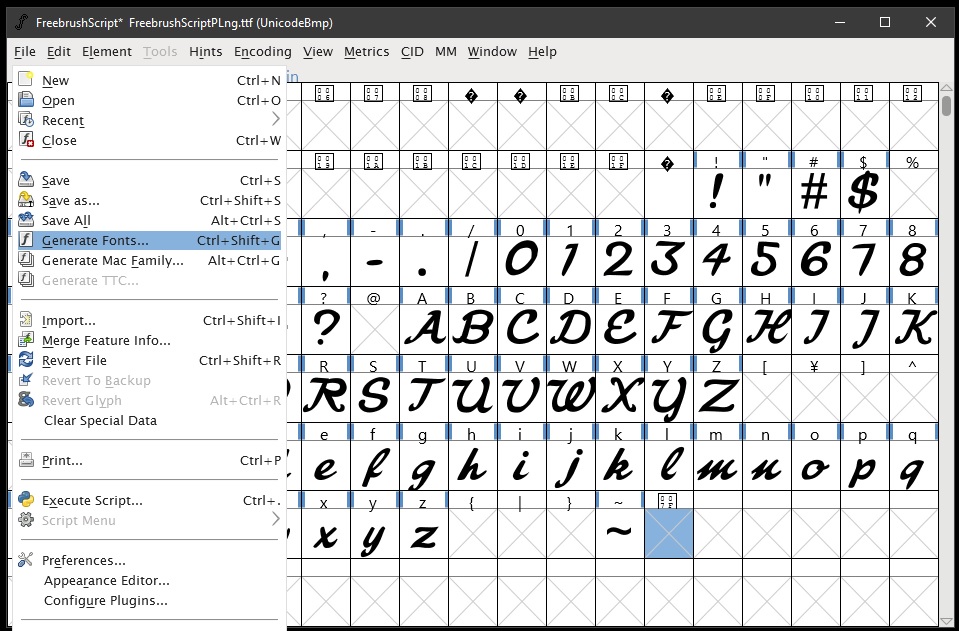This screenshot has height=631, width=959.
Task: Click the Python Execute Script icon
Action: 26,500
